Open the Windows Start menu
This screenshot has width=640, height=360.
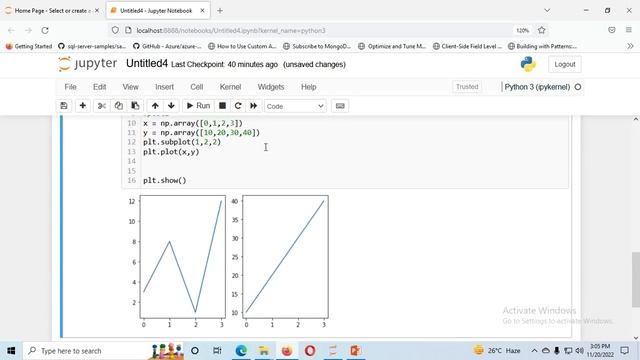click(11, 351)
